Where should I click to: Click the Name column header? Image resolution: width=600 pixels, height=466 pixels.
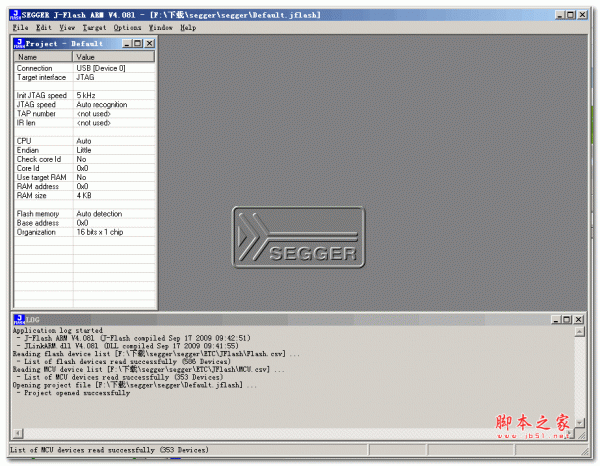(43, 57)
